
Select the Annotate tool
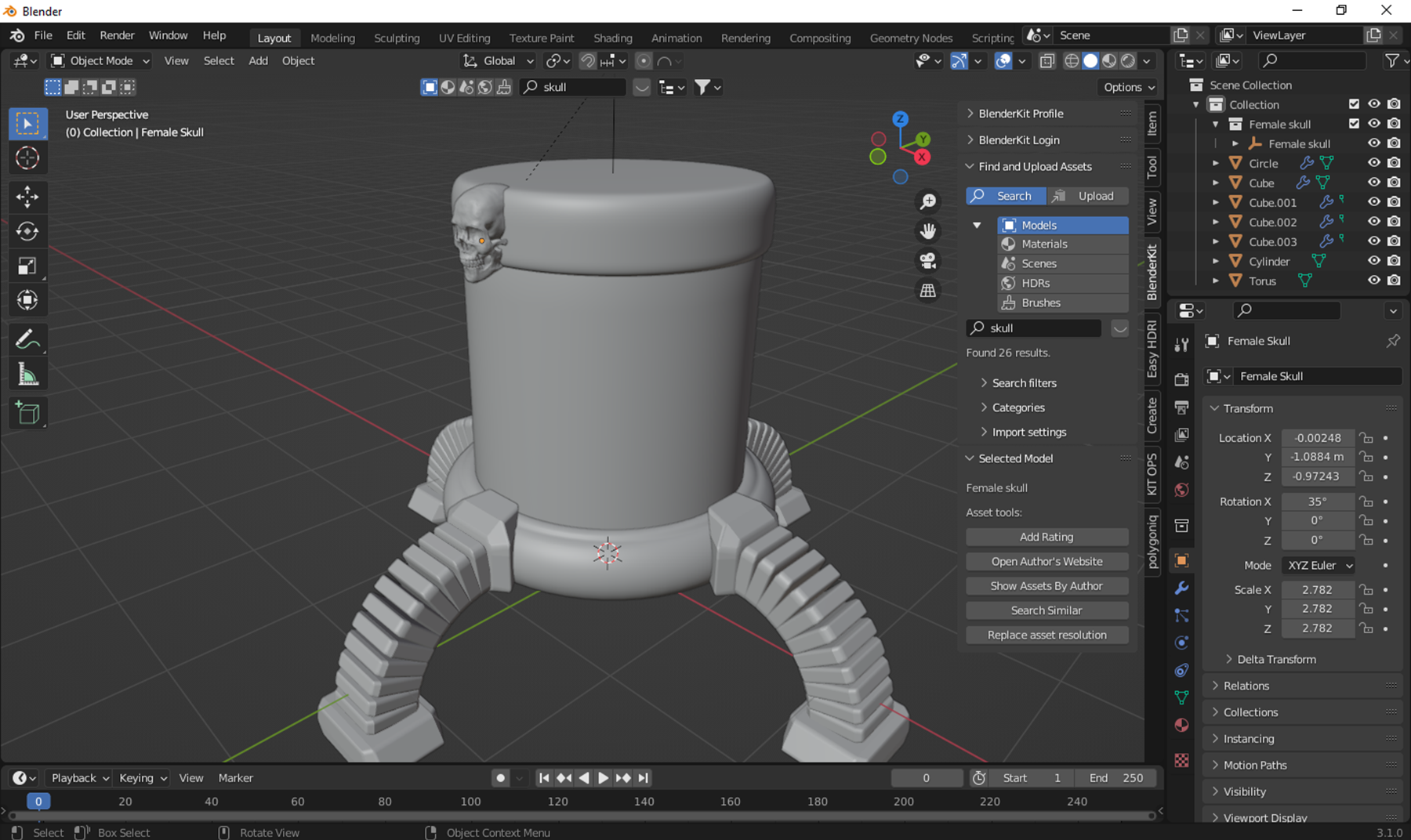[x=27, y=339]
